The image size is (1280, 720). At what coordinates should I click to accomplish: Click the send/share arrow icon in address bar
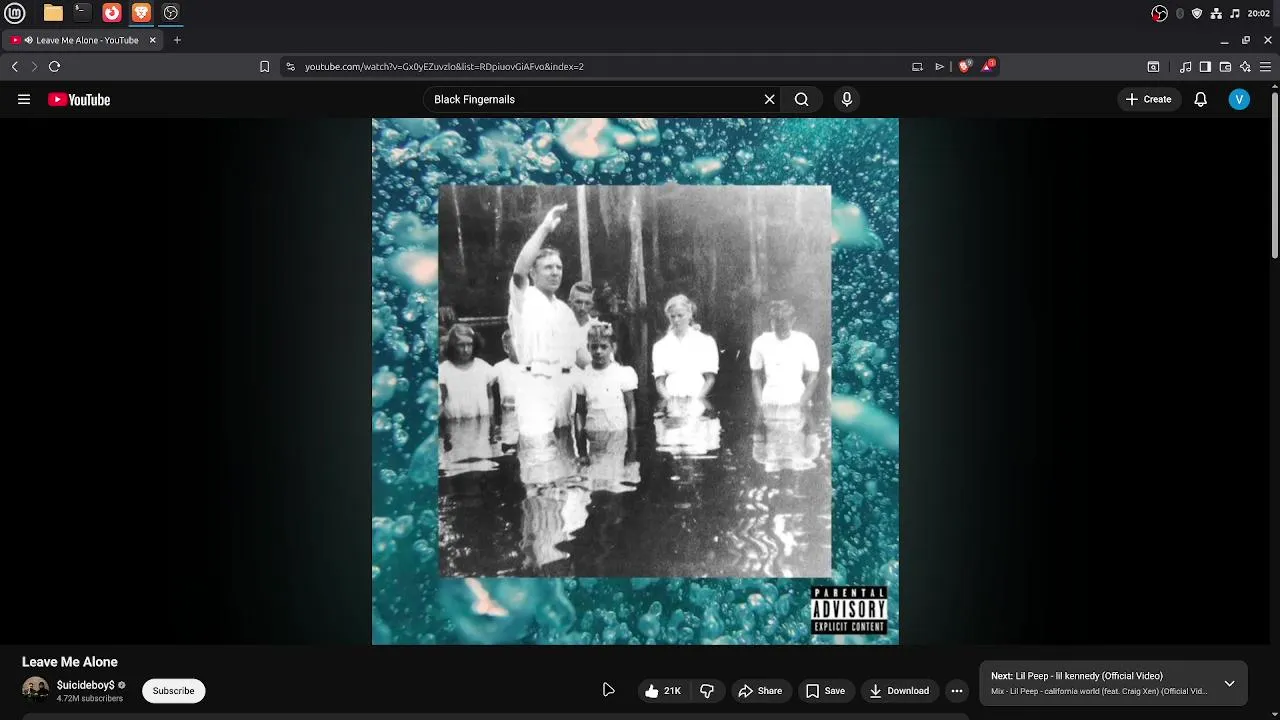pos(939,66)
